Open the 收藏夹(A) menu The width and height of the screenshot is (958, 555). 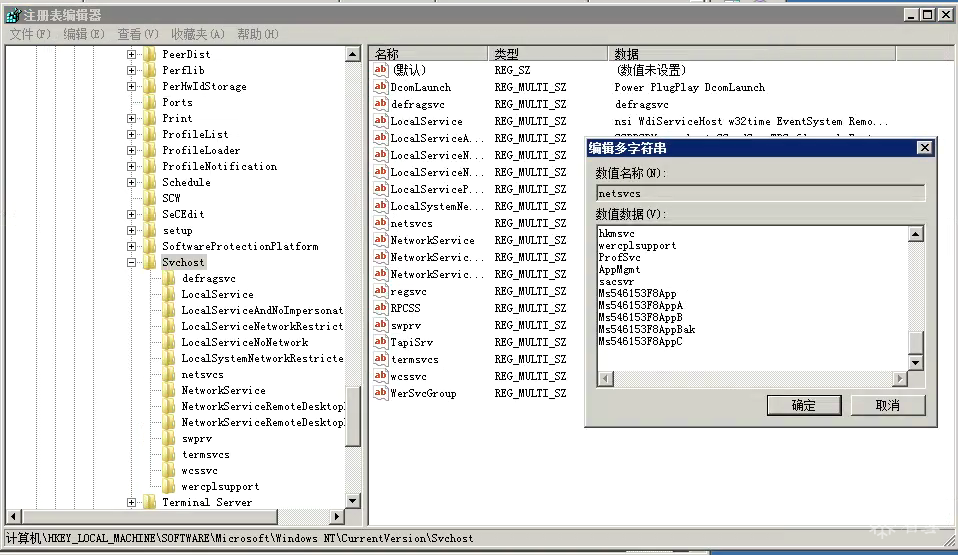(197, 34)
